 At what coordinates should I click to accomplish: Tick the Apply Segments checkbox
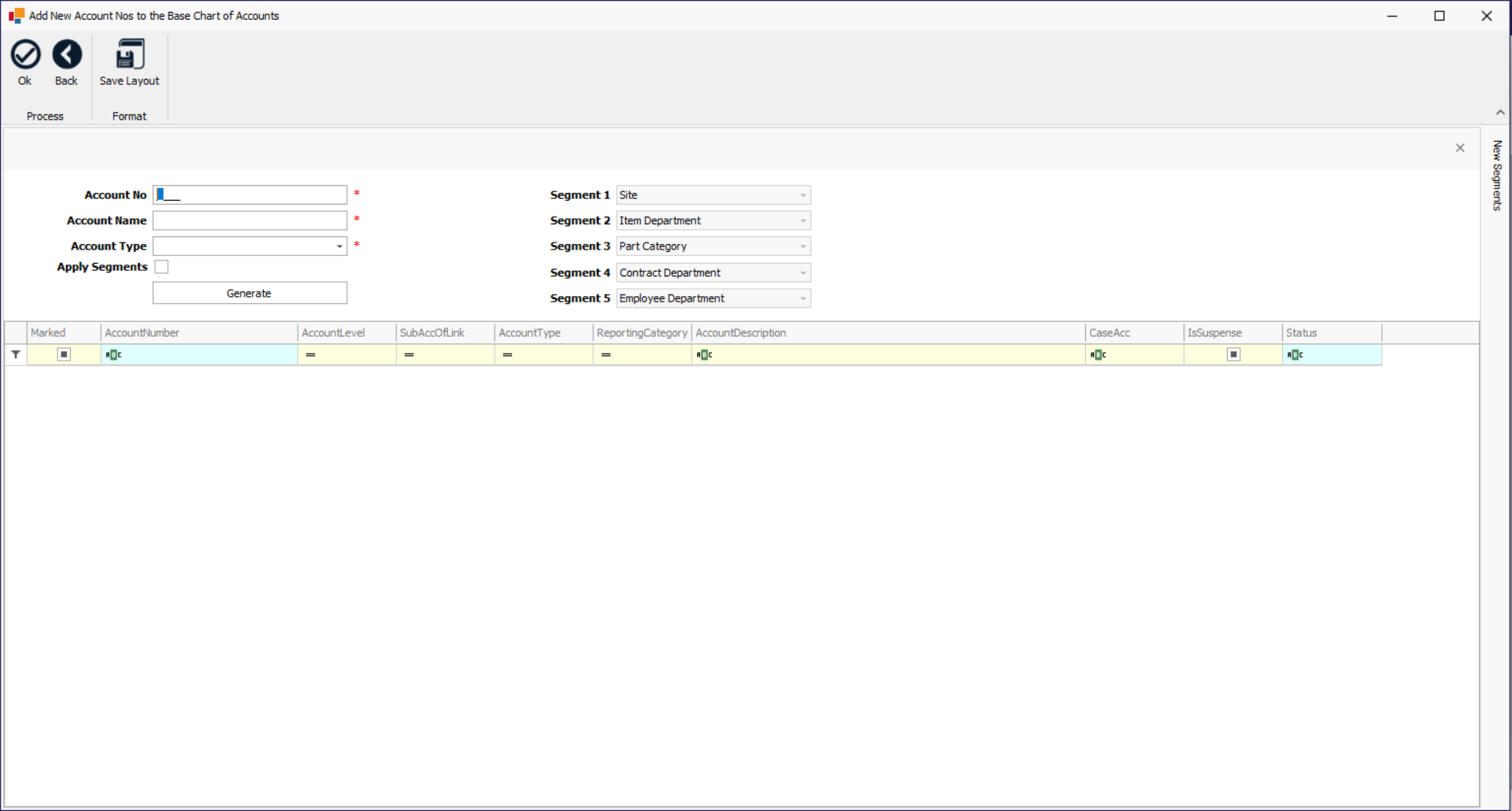(161, 267)
